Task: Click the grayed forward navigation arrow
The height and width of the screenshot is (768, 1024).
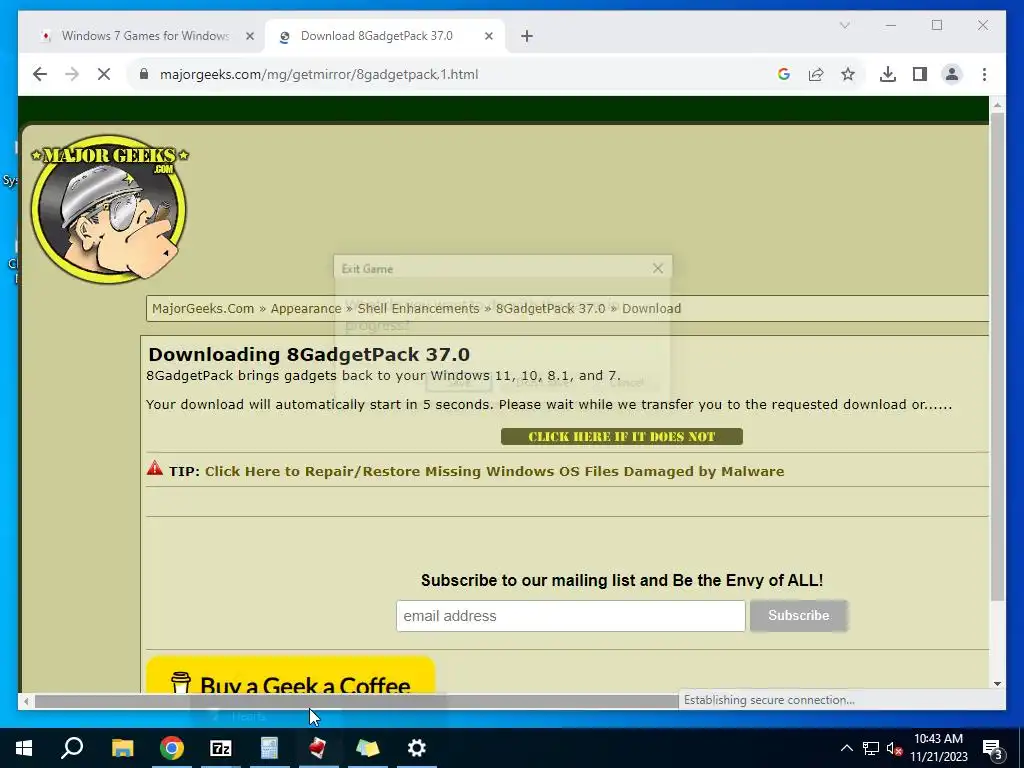Action: click(72, 74)
